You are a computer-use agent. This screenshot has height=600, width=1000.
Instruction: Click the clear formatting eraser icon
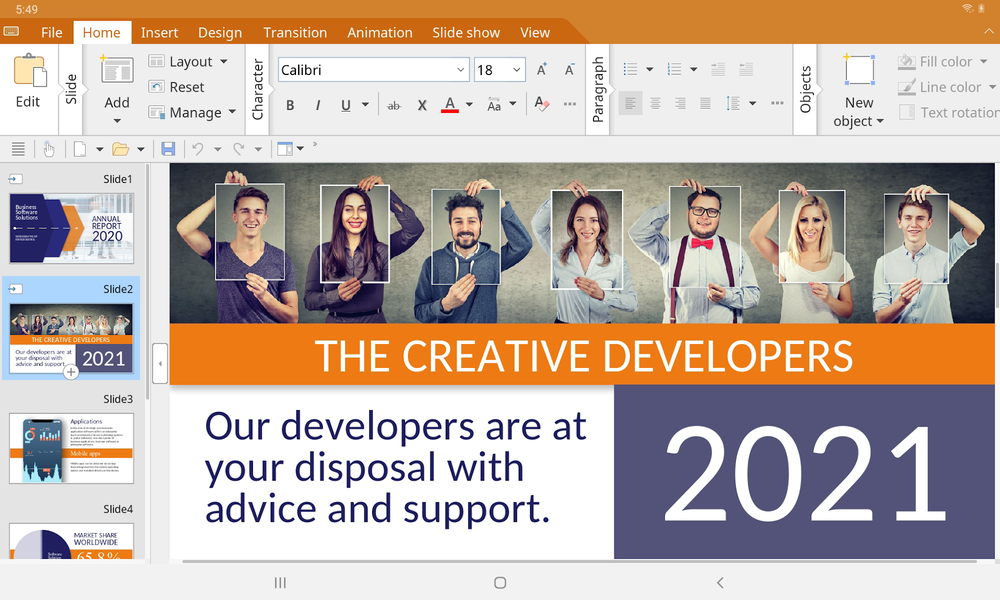coord(541,104)
